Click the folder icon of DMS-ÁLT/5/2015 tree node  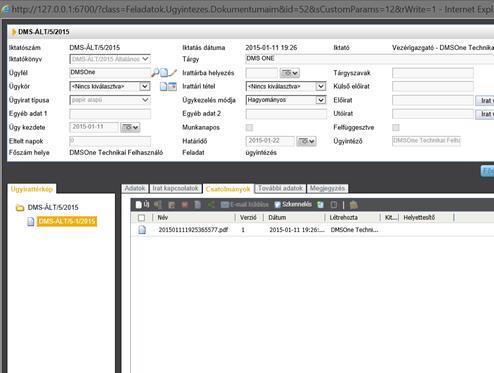coord(20,208)
